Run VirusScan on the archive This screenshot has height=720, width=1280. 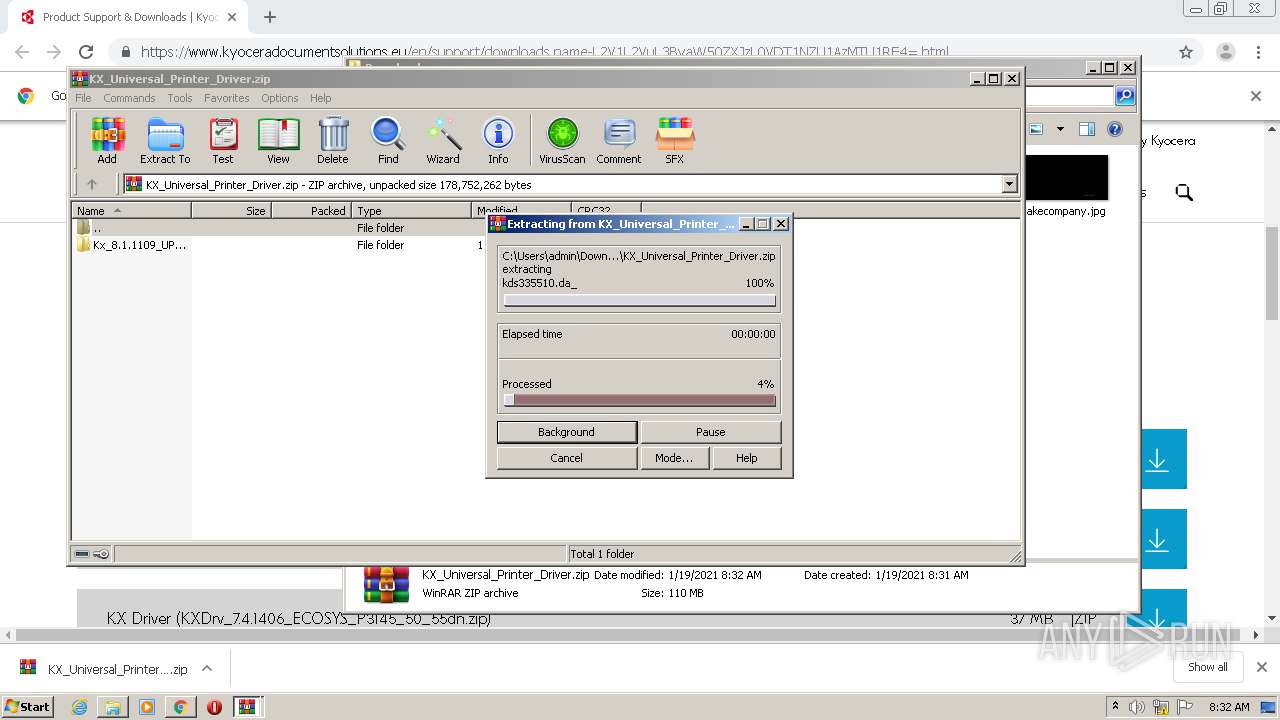click(562, 141)
